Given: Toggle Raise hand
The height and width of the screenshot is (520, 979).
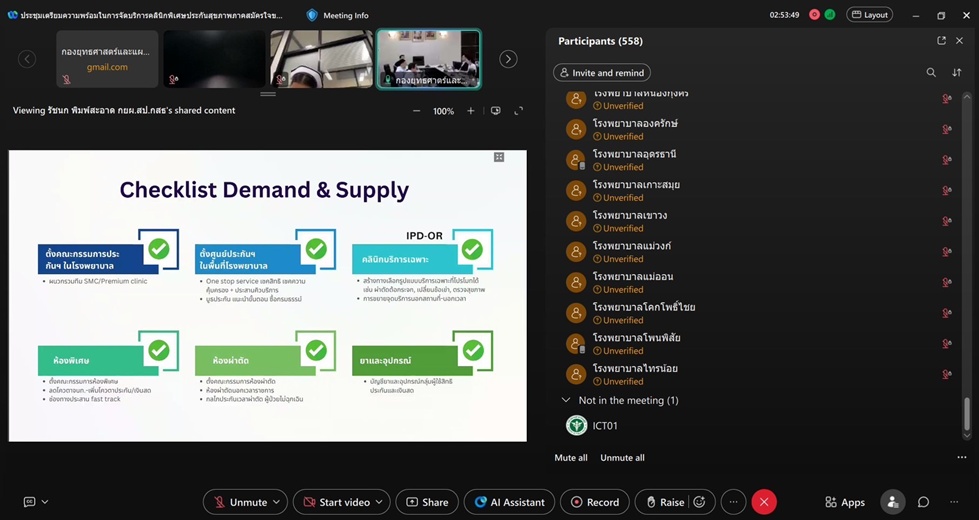Looking at the screenshot, I should [666, 502].
